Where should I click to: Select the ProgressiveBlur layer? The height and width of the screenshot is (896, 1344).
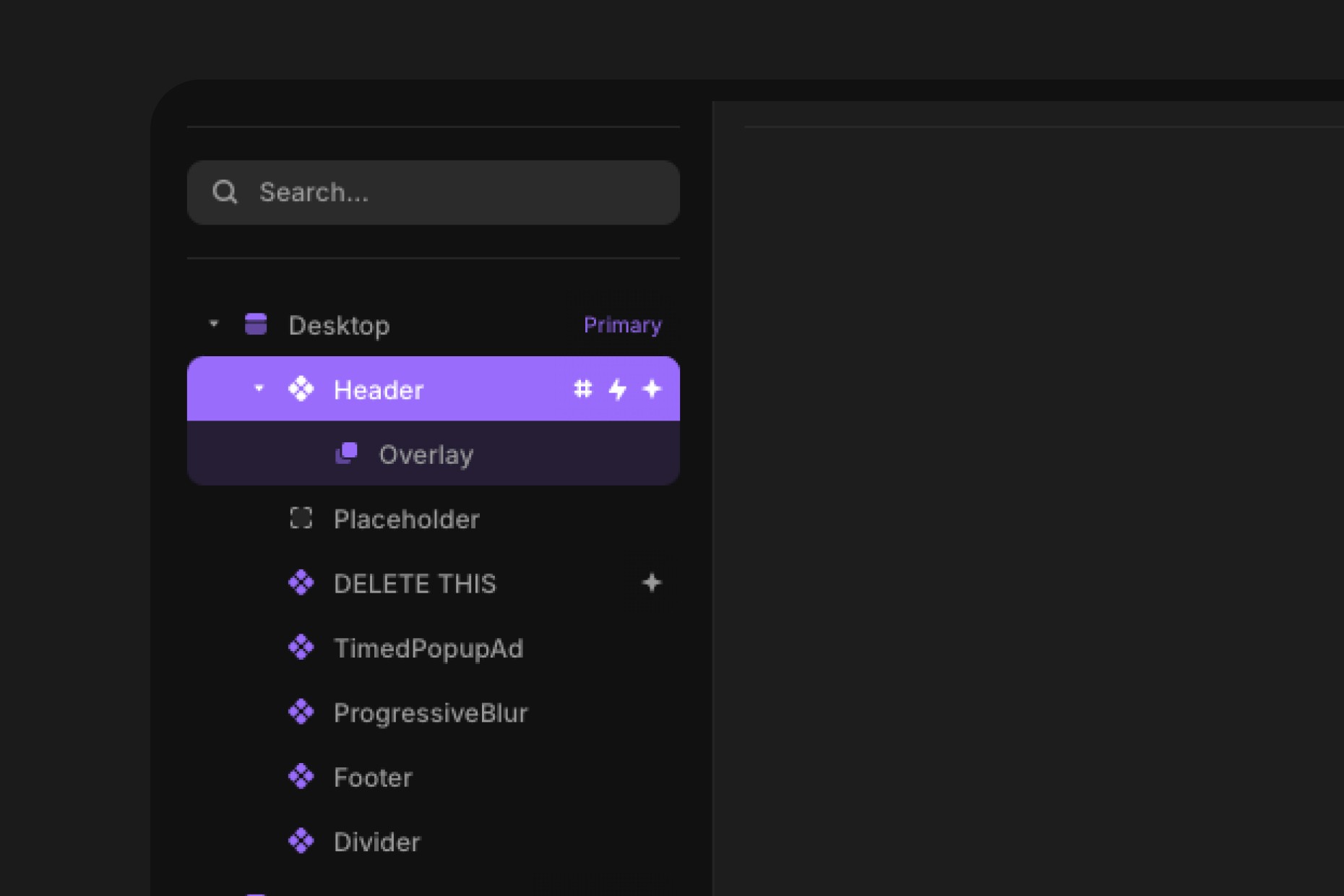click(431, 712)
